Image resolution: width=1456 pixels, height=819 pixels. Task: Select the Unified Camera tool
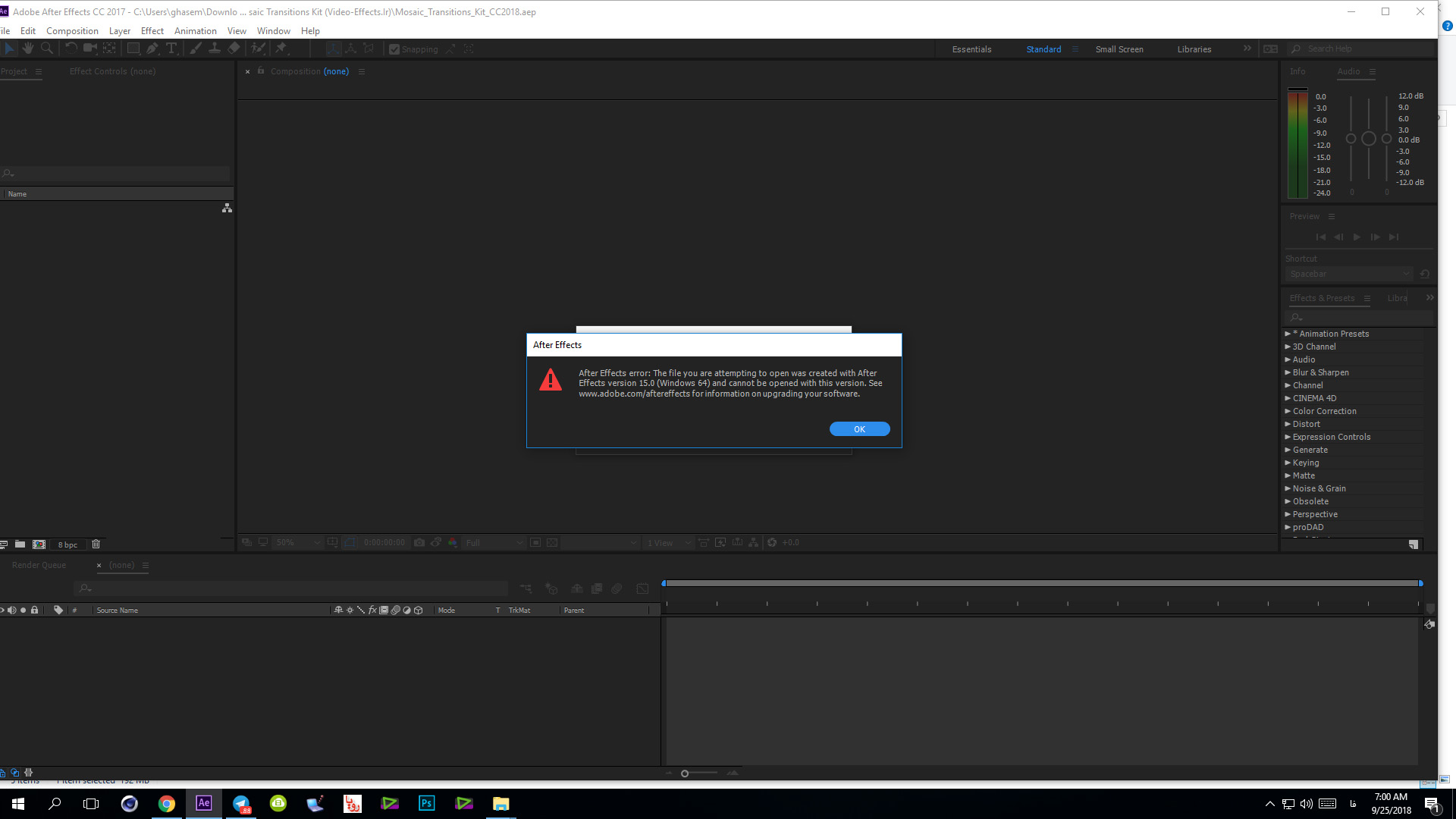click(90, 49)
